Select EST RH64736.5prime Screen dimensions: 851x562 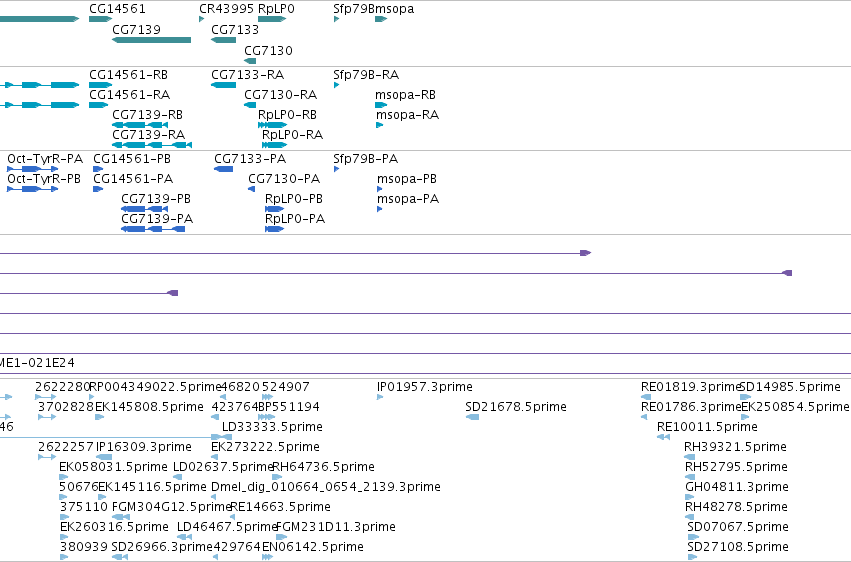click(x=323, y=467)
